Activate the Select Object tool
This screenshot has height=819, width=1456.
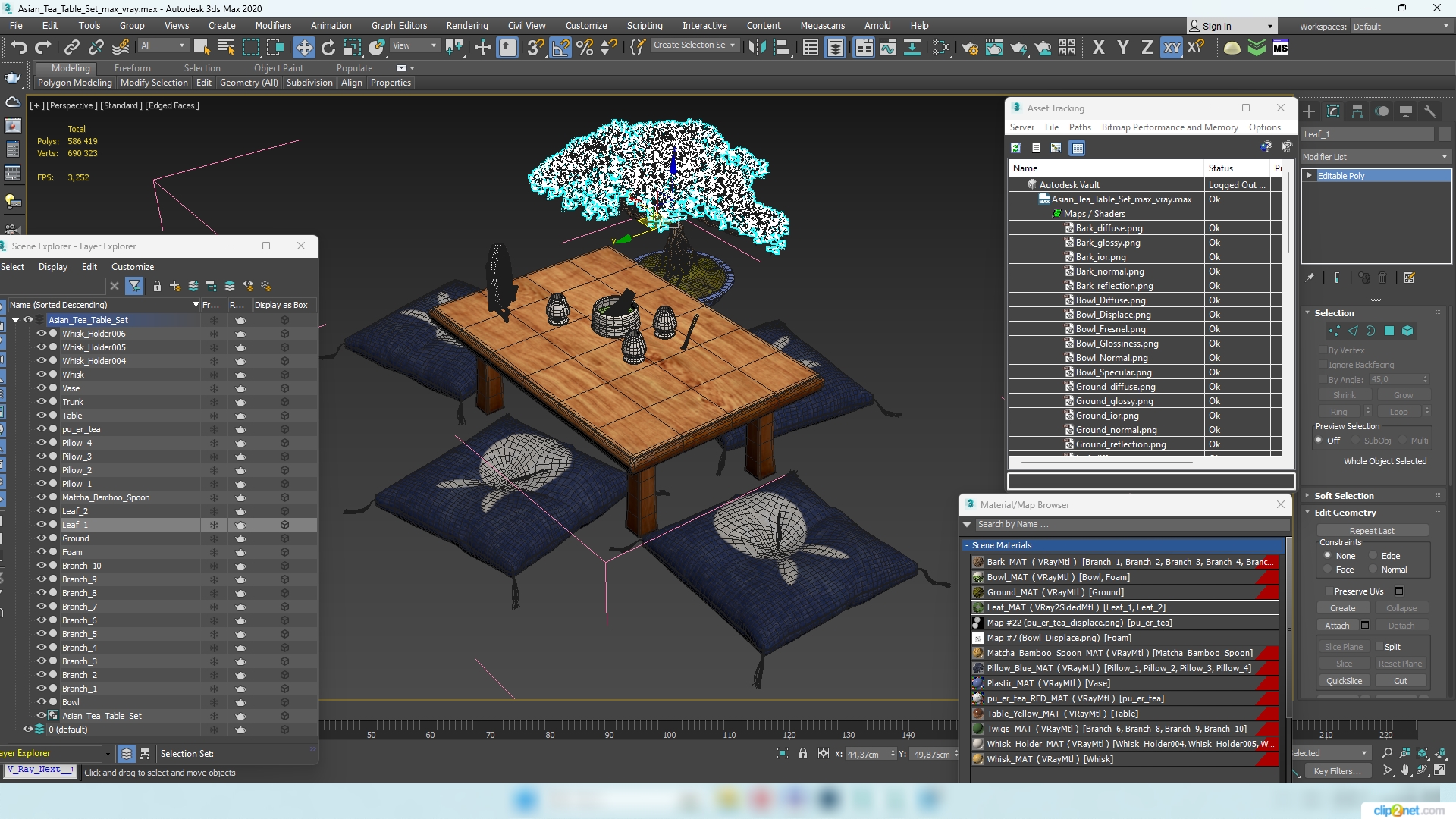tap(202, 48)
